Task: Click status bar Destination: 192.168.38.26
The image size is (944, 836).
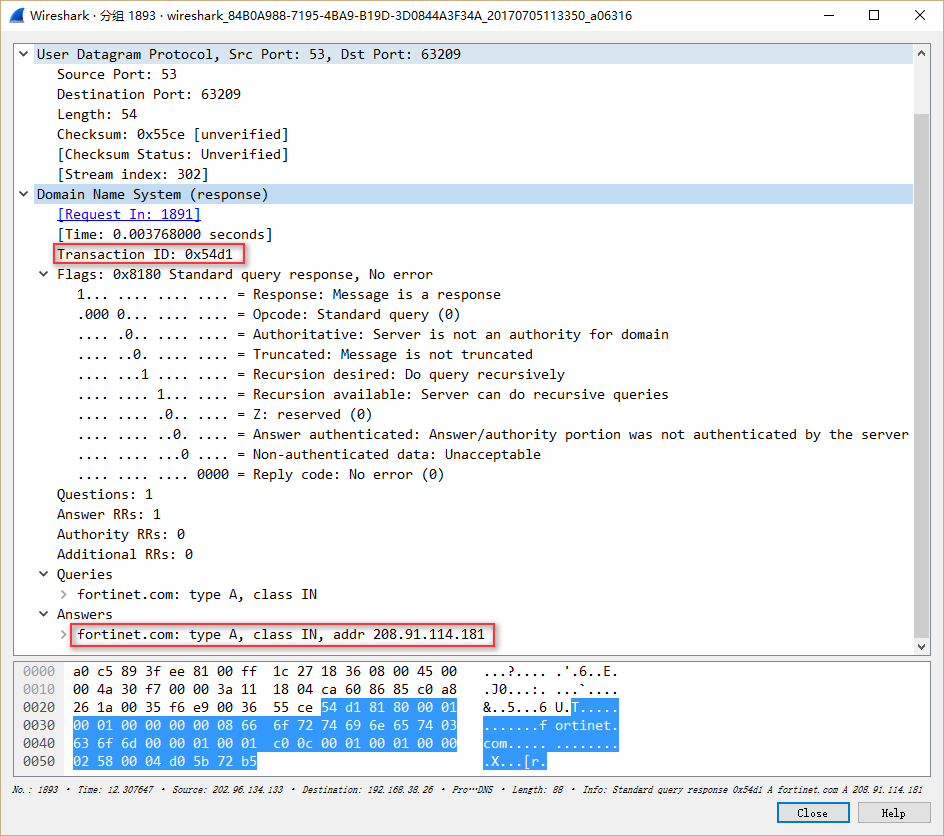Action: 367,790
